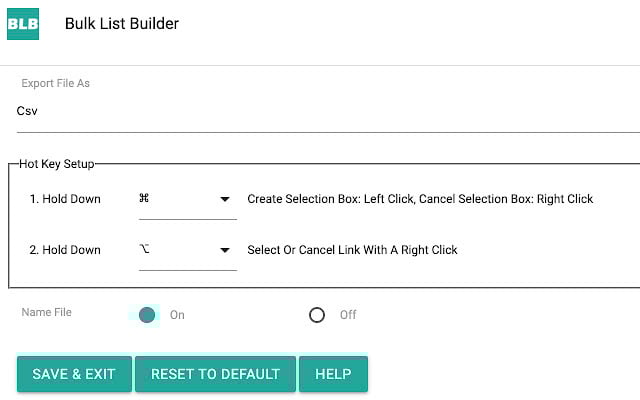Image resolution: width=640 pixels, height=400 pixels.
Task: Expand the first Hold Down dropdown arrow
Action: (x=225, y=199)
